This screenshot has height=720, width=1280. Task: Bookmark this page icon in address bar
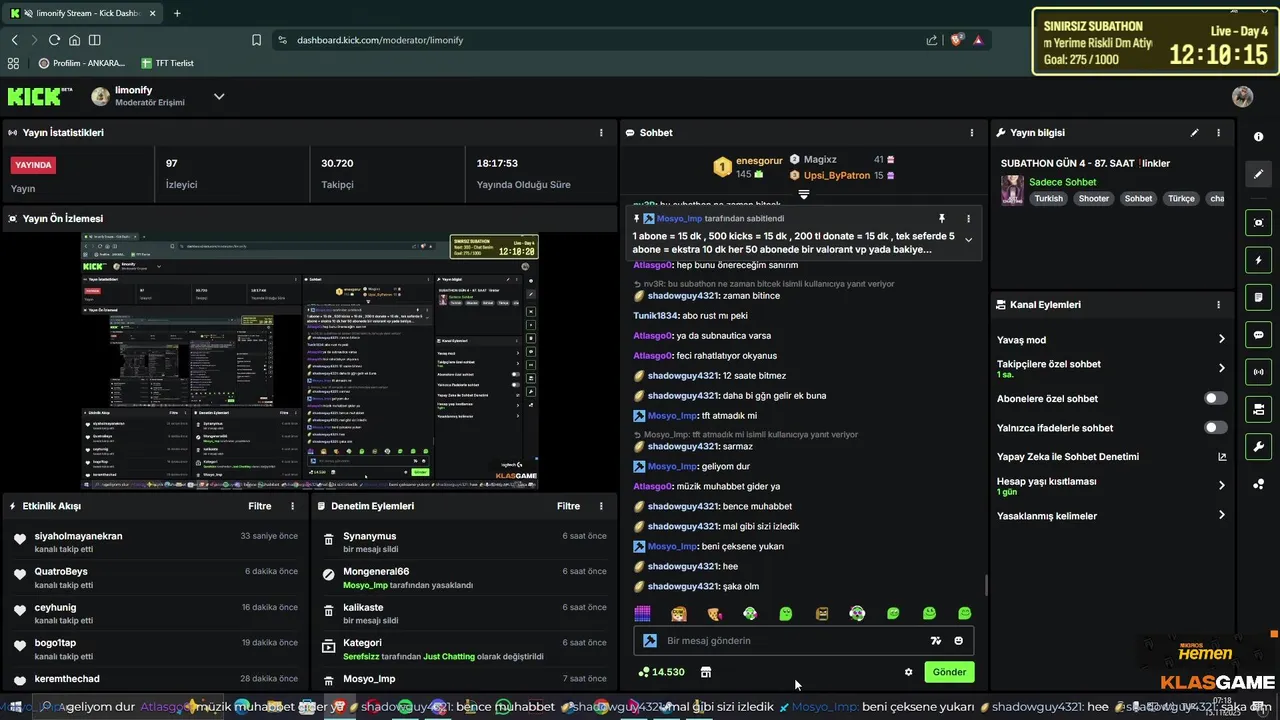click(257, 40)
